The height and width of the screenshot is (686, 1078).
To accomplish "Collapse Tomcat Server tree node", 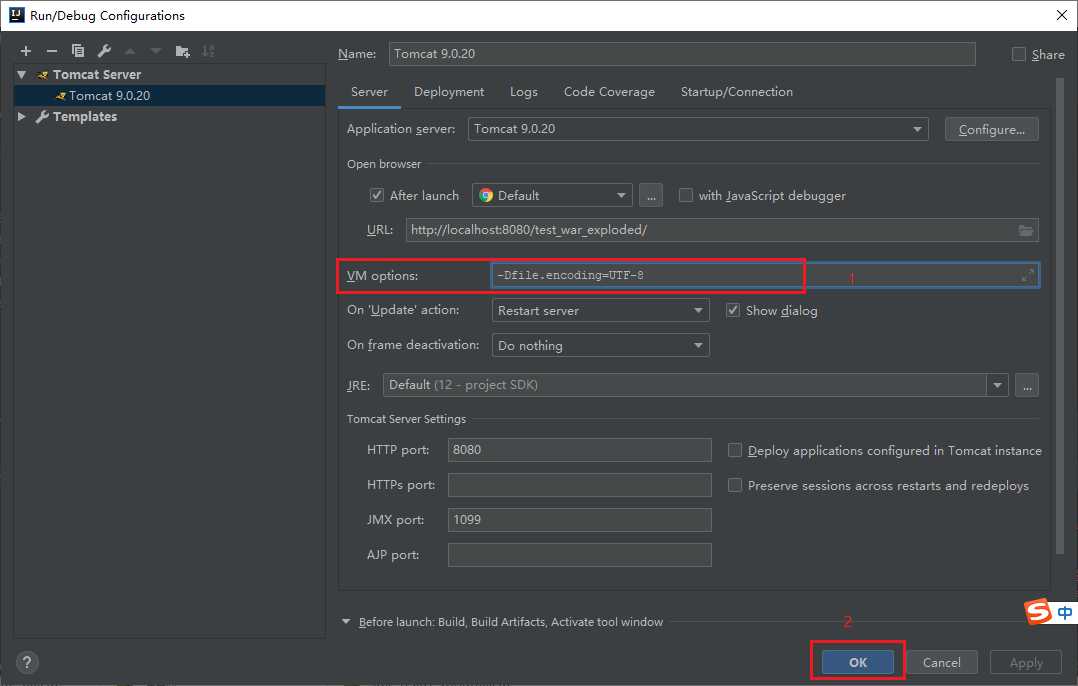I will click(22, 74).
